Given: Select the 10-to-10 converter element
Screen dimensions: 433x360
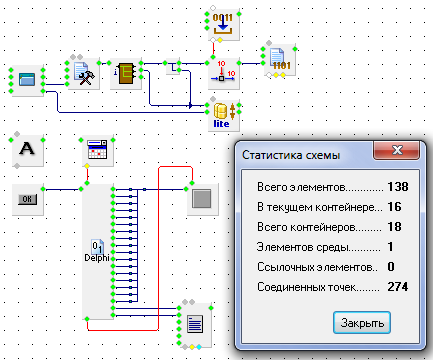Looking at the screenshot, I should [223, 73].
